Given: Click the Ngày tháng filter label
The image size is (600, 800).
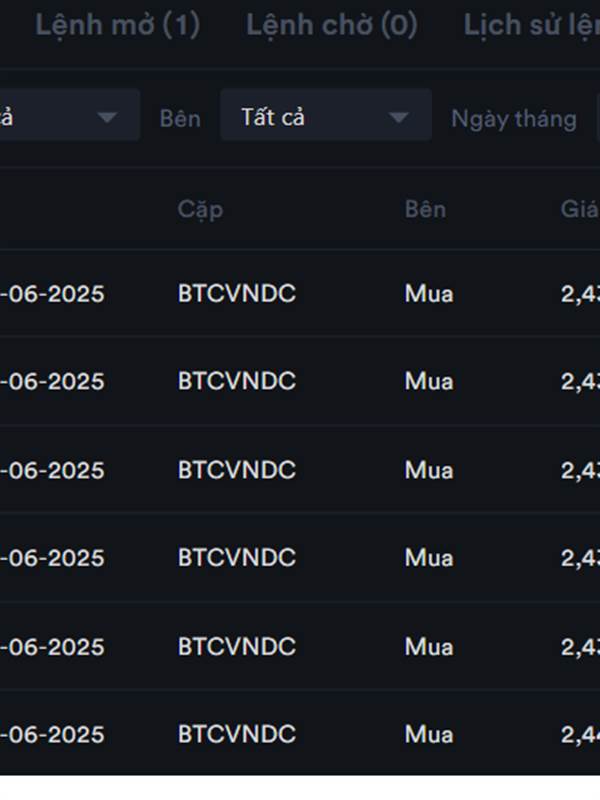Looking at the screenshot, I should pos(514,119).
